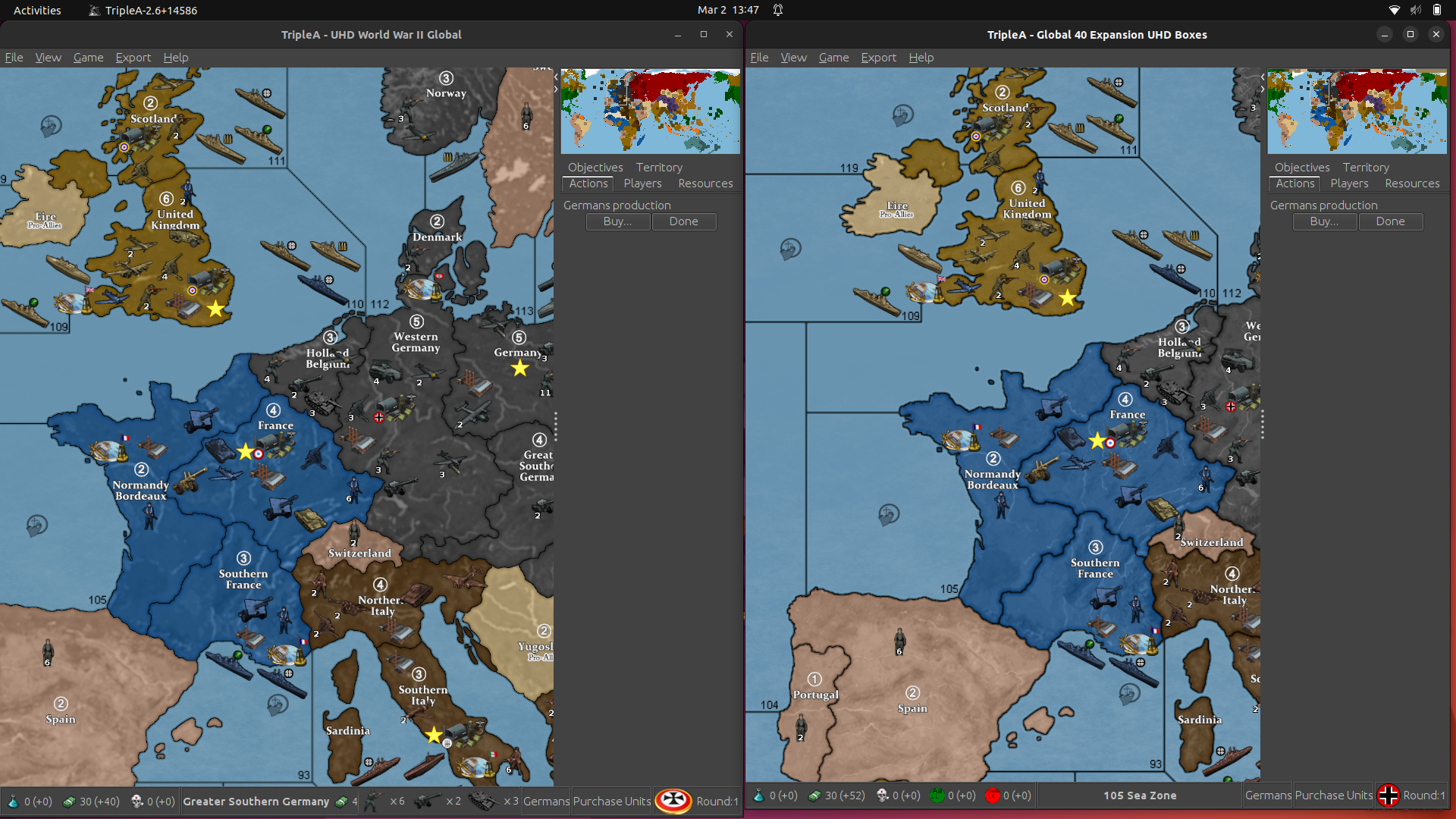Click the lower collapse arrow on left window's divider
The width and height of the screenshot is (1456, 819).
tap(556, 89)
